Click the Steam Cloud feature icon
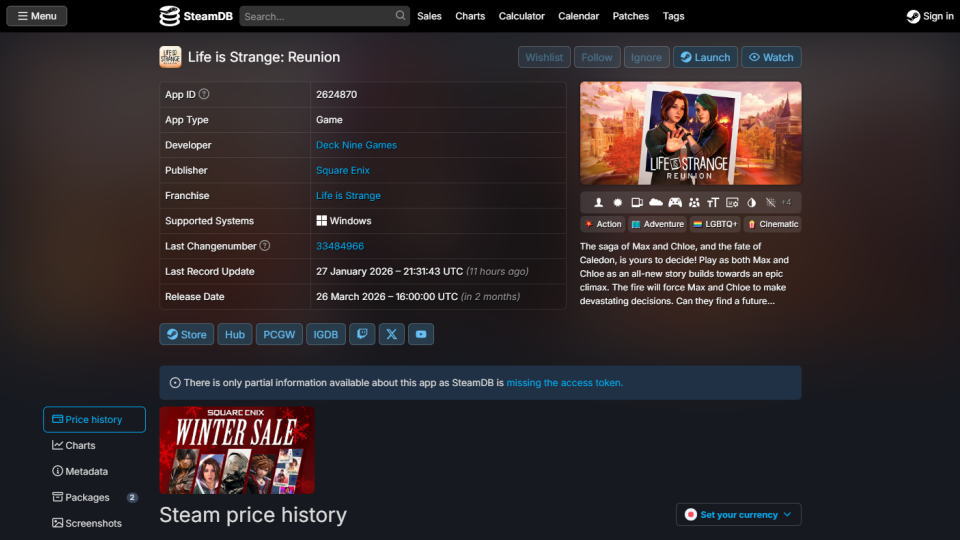The width and height of the screenshot is (960, 540). pyautogui.click(x=656, y=203)
